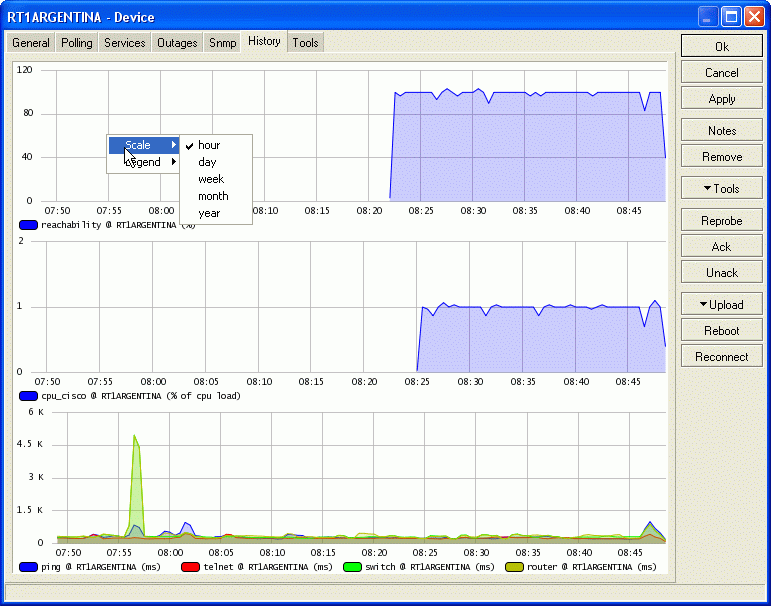Choose year scale in the submenu
Image resolution: width=771 pixels, height=606 pixels.
tap(216, 213)
